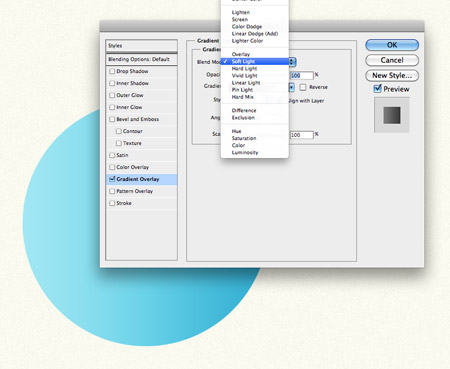This screenshot has height=369, width=450.
Task: Open the New Style dialog
Action: pos(392,76)
